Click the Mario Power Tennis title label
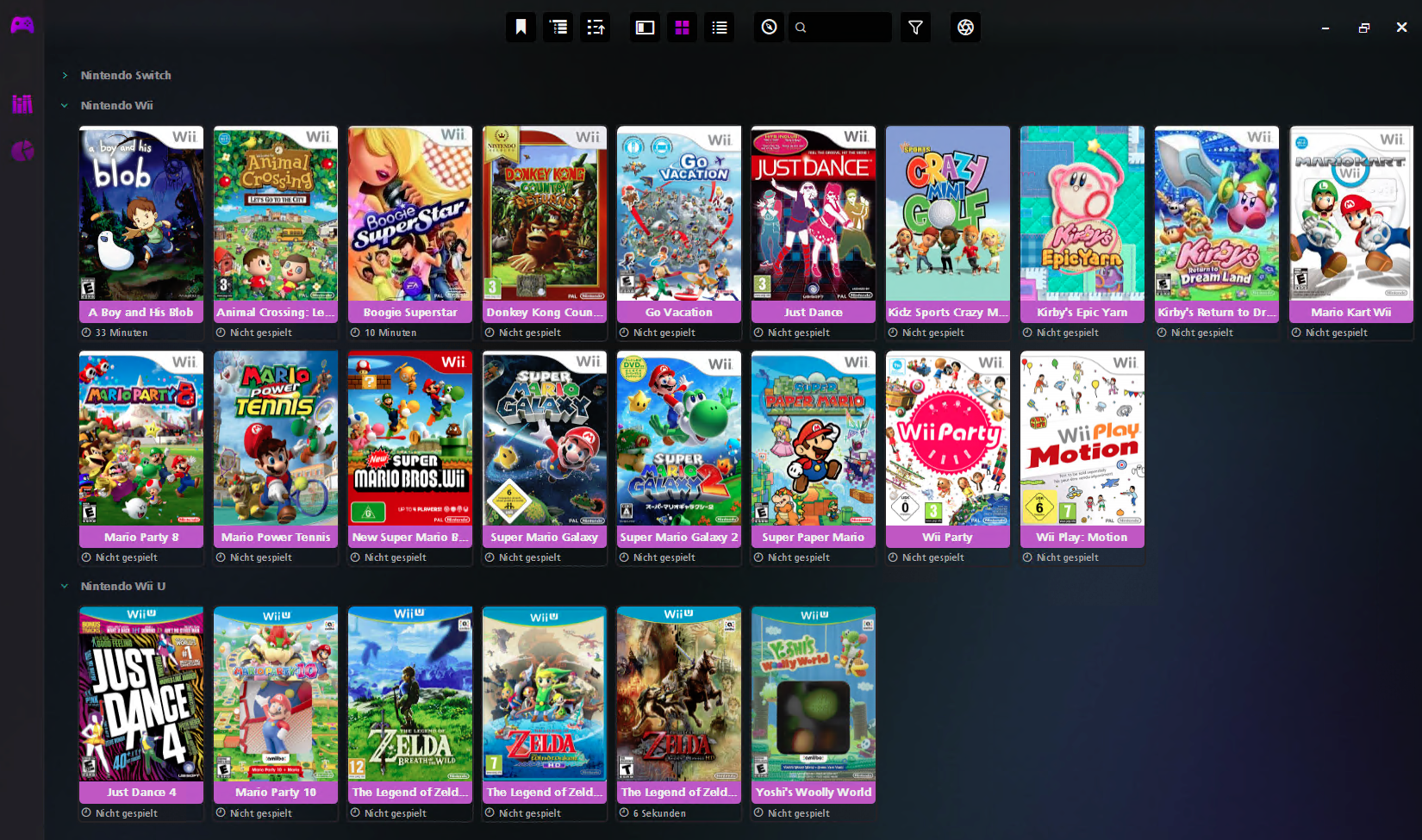Image resolution: width=1422 pixels, height=840 pixels. (276, 537)
